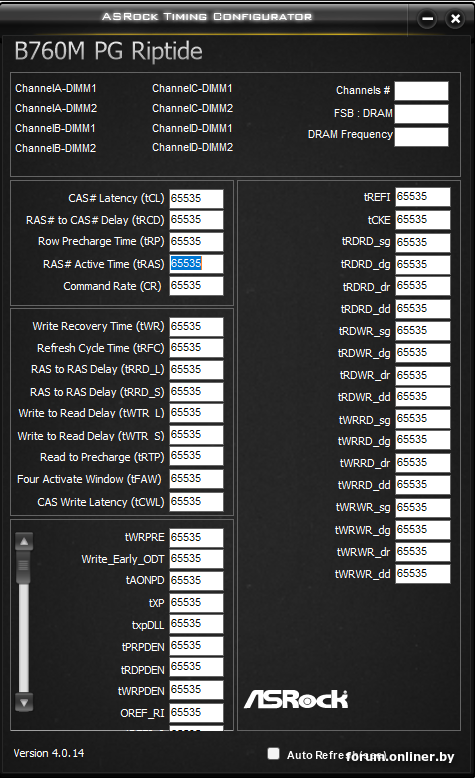This screenshot has height=778, width=475.
Task: Click the ChannelC-DIMM1 label
Action: [x=192, y=88]
